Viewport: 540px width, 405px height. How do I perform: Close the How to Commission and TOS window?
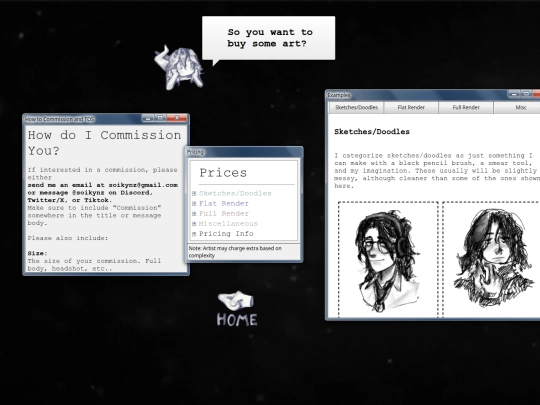(177, 118)
